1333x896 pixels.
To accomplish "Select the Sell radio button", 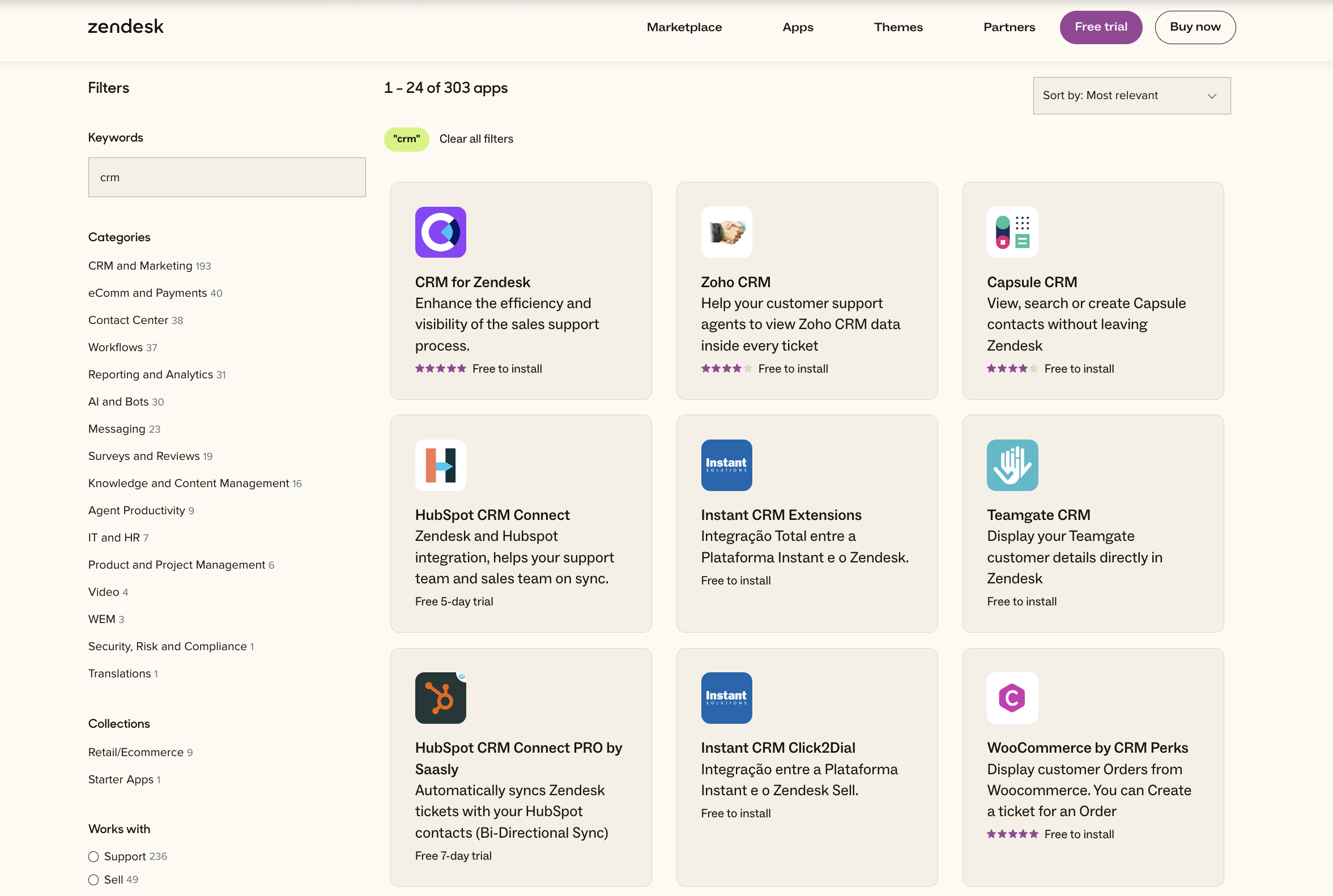I will (x=93, y=880).
